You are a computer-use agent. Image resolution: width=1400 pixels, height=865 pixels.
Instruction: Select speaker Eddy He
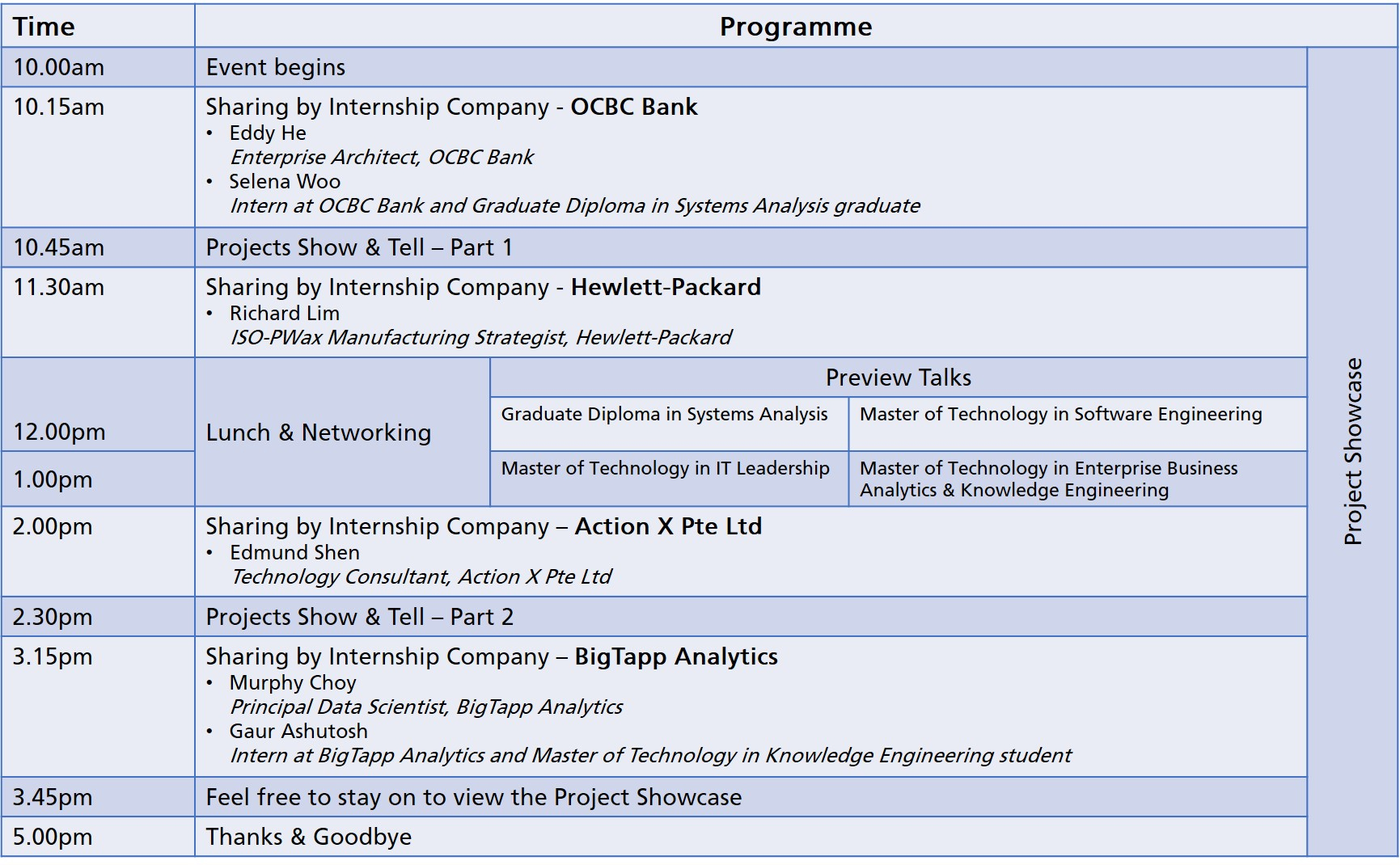pos(268,133)
